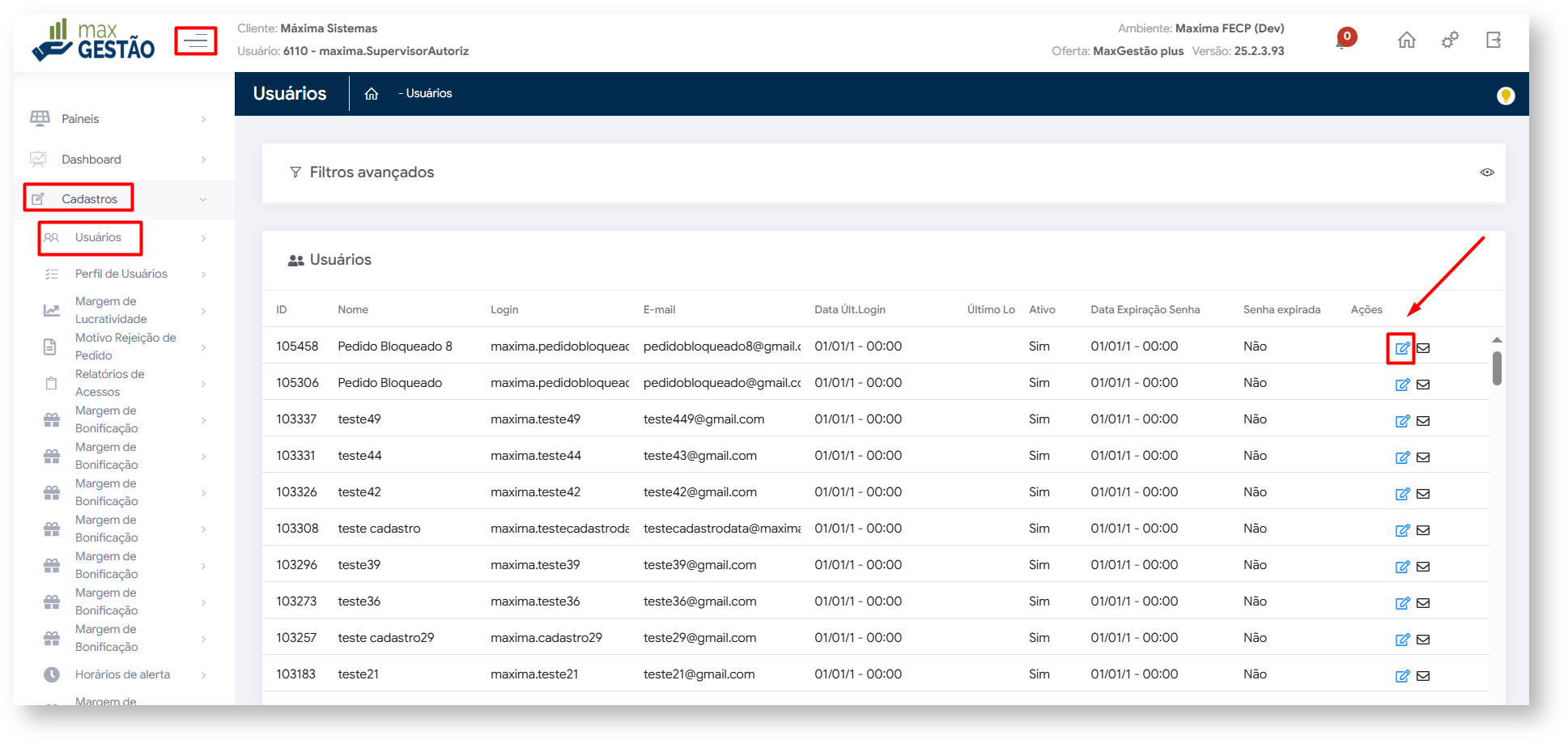Click the hamburger menu toggle icon
The height and width of the screenshot is (744, 1568).
coord(196,40)
